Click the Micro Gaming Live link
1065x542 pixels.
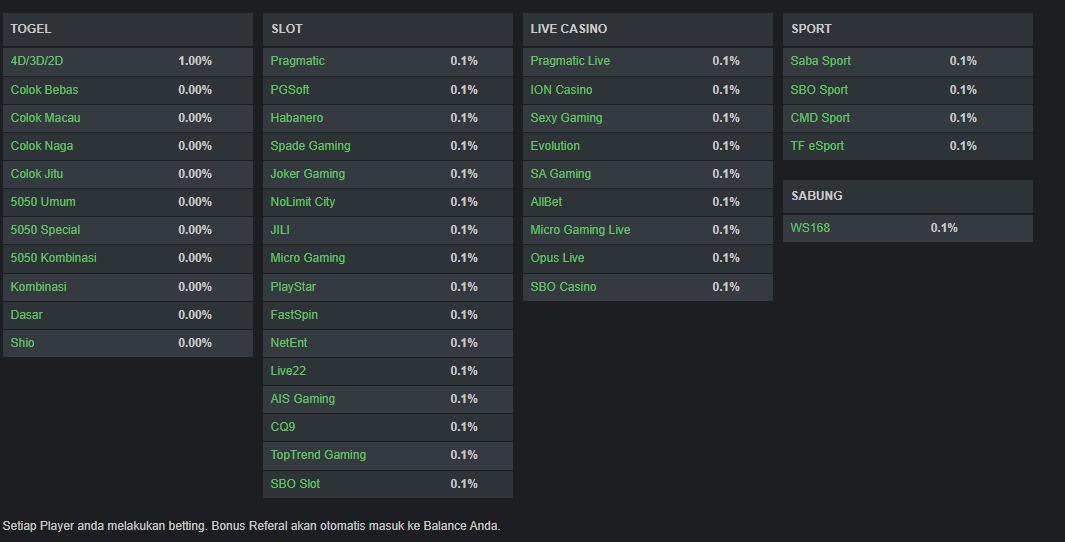point(580,230)
